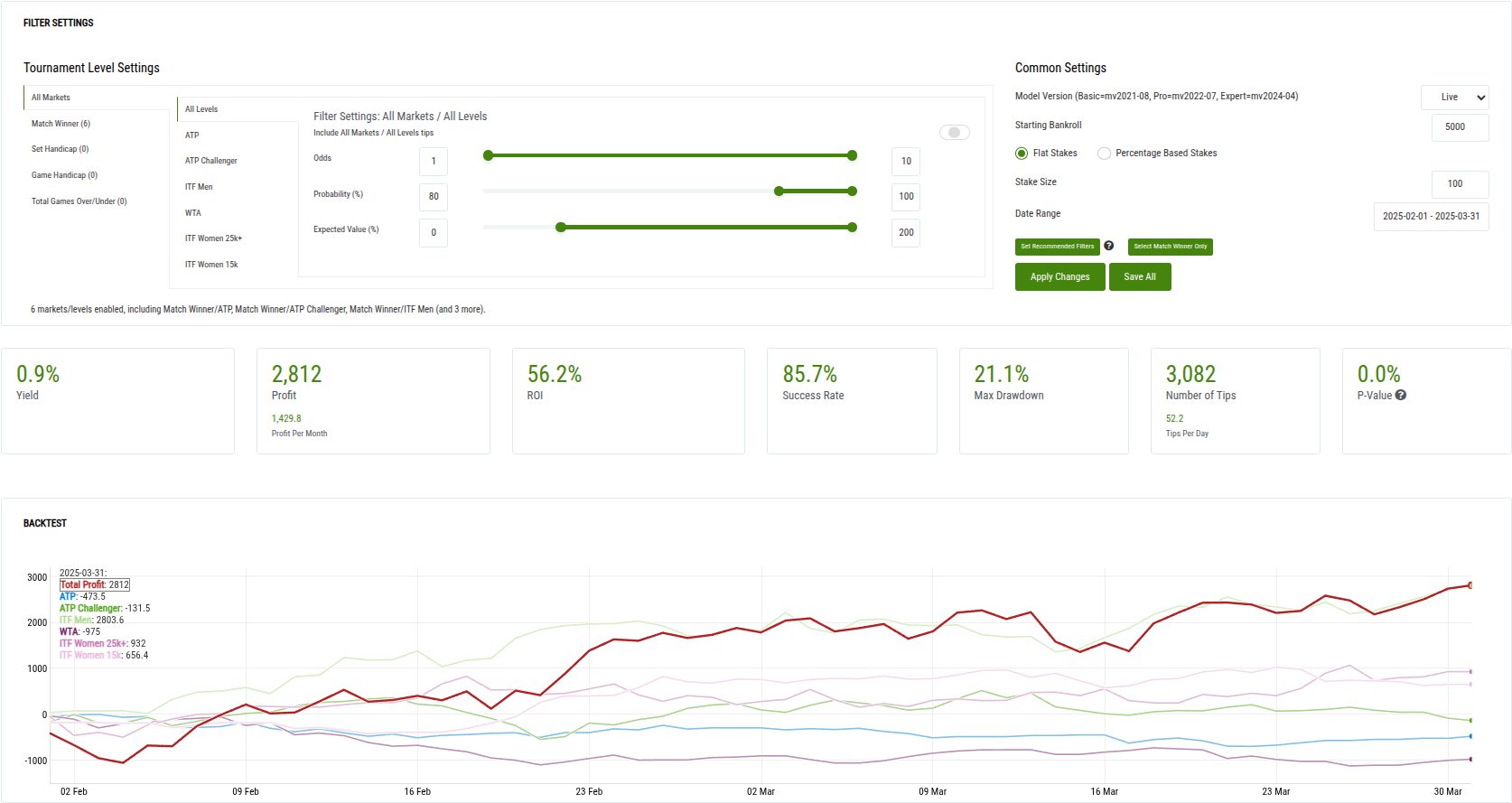
Task: Choose the ITF Women 25k+ level
Action: click(x=213, y=238)
